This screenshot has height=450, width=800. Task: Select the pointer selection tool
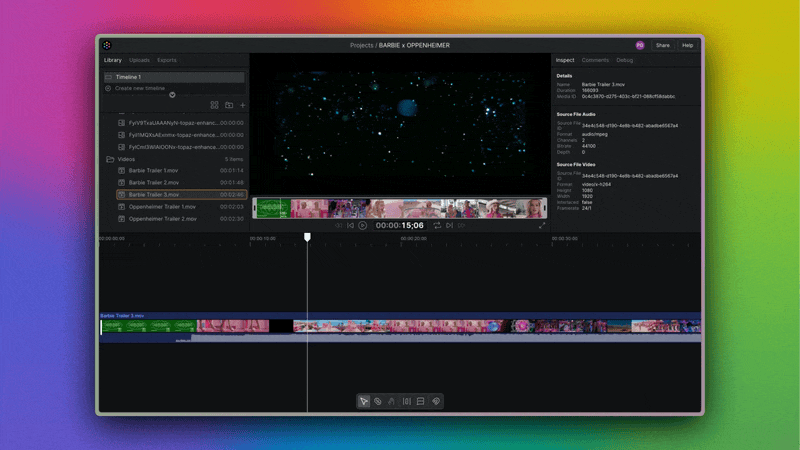(x=363, y=402)
